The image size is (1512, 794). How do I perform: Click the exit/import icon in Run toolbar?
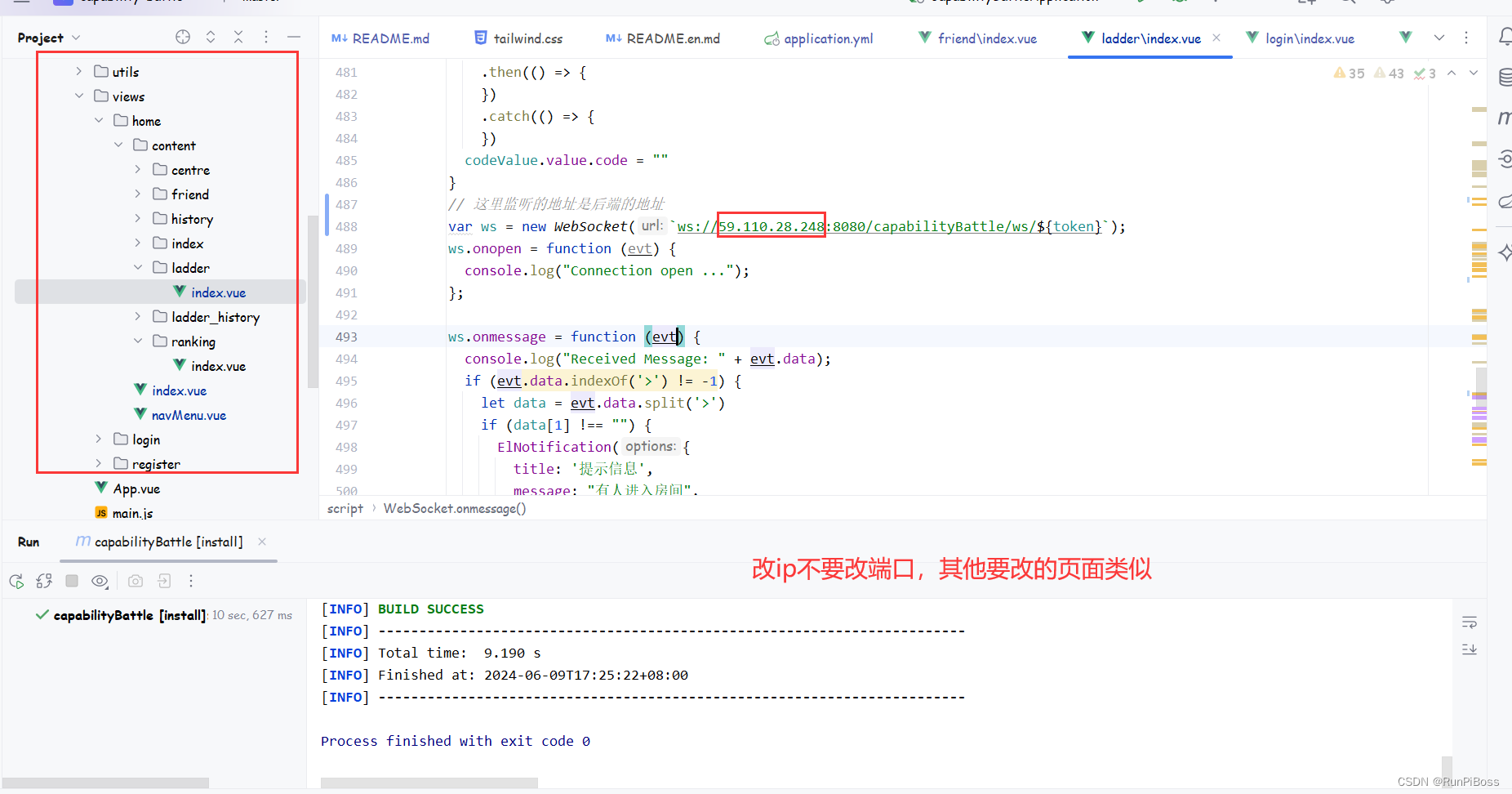[164, 581]
